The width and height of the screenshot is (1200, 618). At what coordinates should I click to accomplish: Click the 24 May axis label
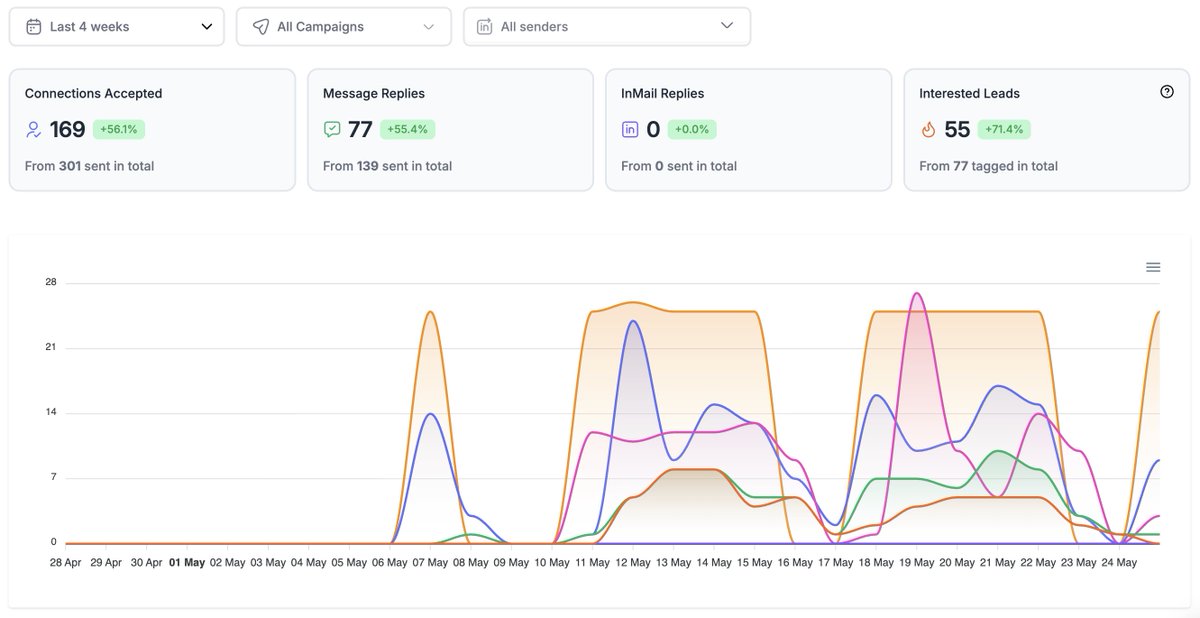[1119, 562]
